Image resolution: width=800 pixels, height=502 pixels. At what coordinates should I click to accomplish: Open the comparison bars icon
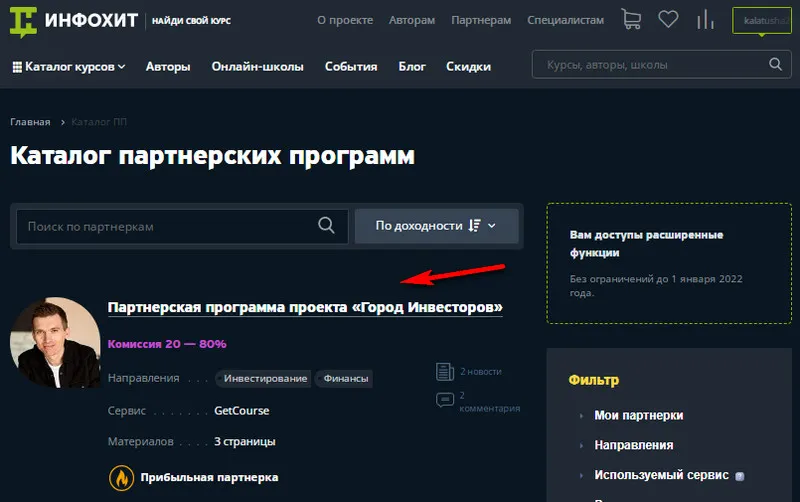coord(705,20)
